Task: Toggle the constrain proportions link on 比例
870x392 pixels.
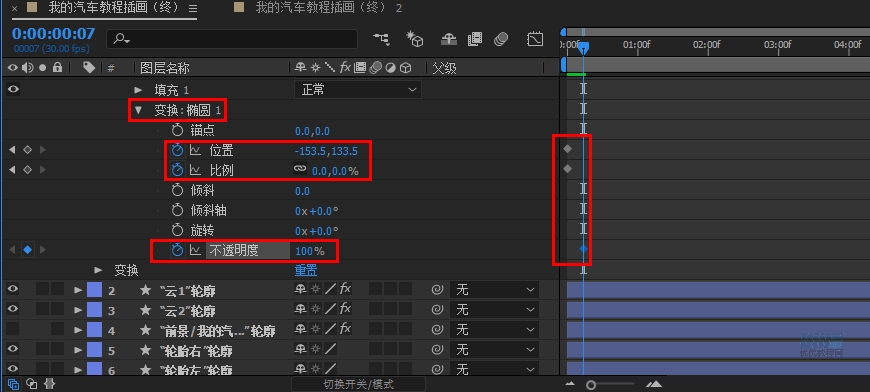Action: [300, 170]
